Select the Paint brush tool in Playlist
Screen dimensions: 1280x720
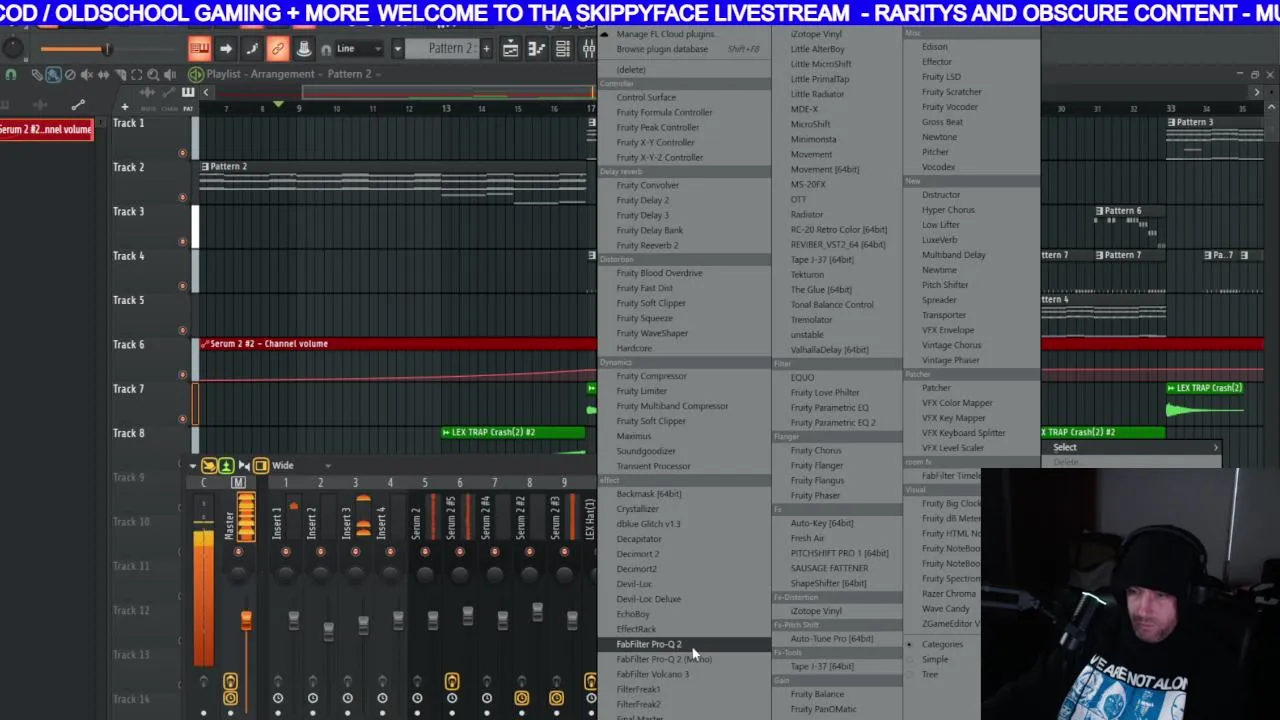click(53, 74)
